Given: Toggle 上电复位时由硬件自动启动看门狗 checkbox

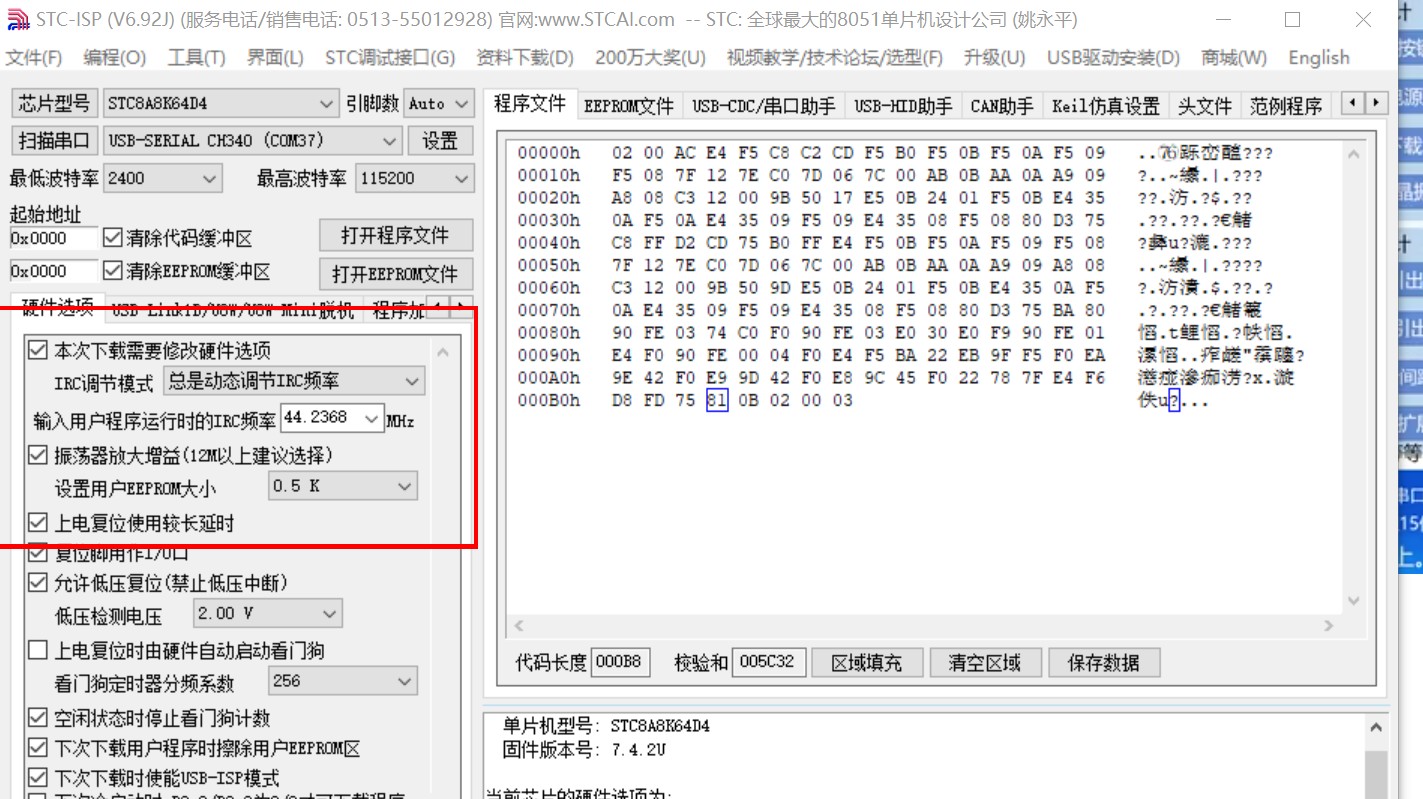Looking at the screenshot, I should click(x=38, y=650).
